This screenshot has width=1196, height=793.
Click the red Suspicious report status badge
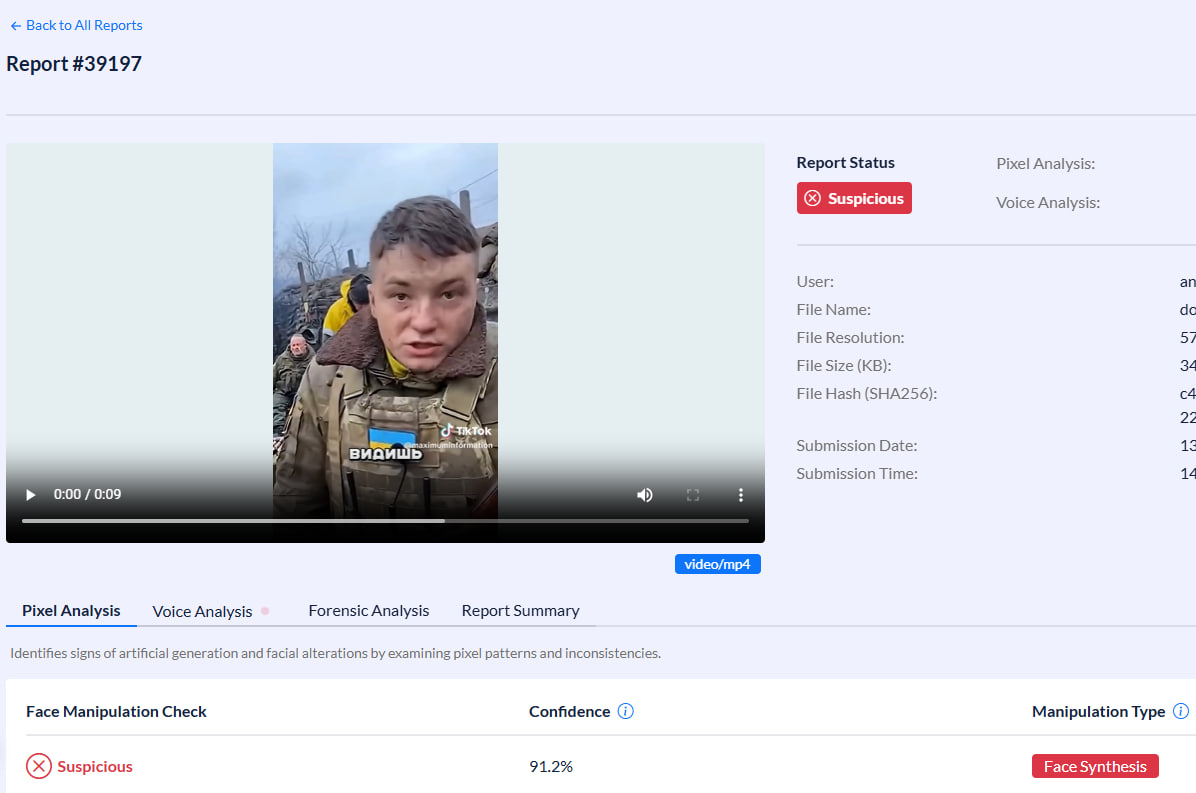point(854,198)
